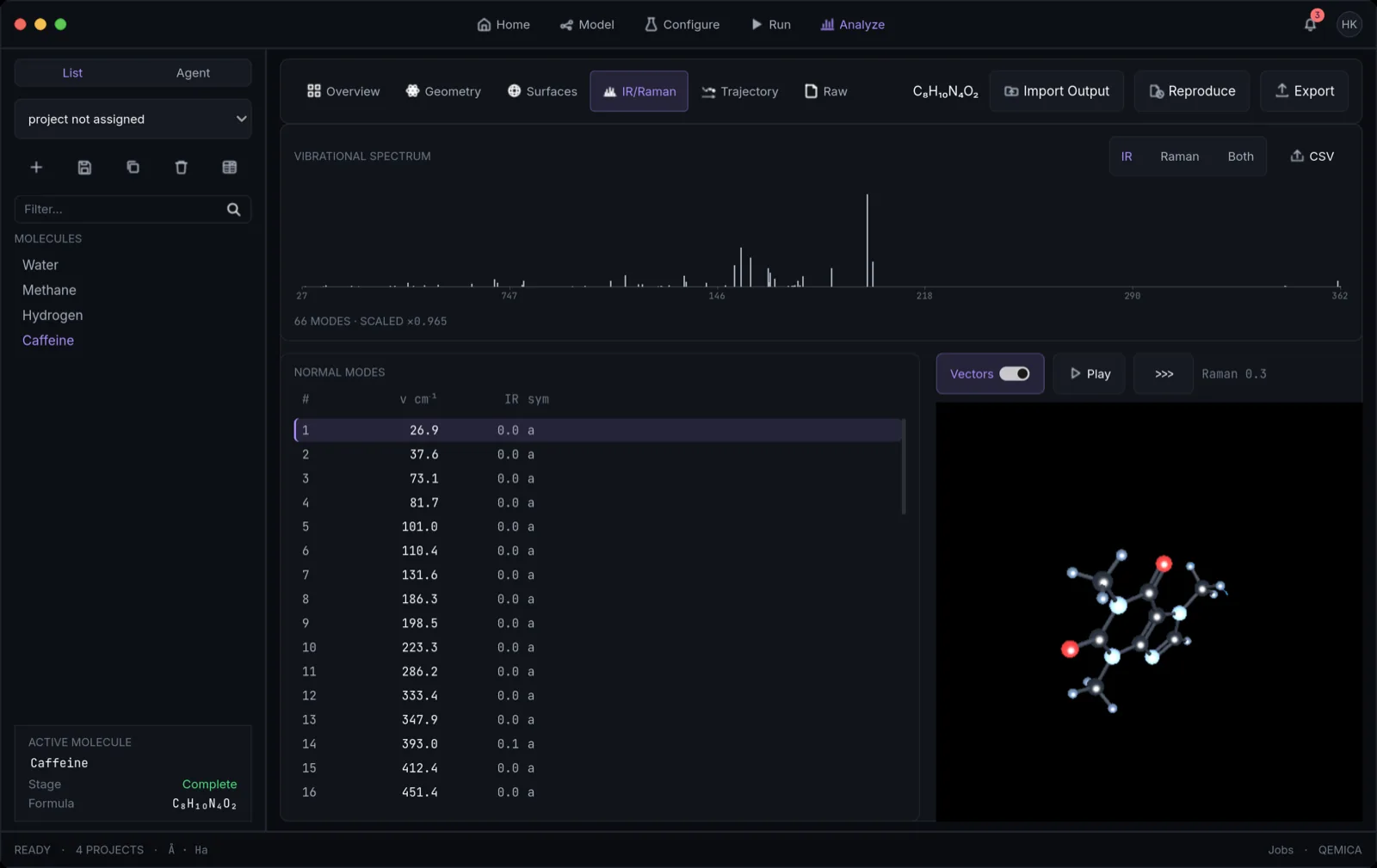This screenshot has height=868, width=1377.
Task: Click the >>> speed button
Action: point(1164,373)
